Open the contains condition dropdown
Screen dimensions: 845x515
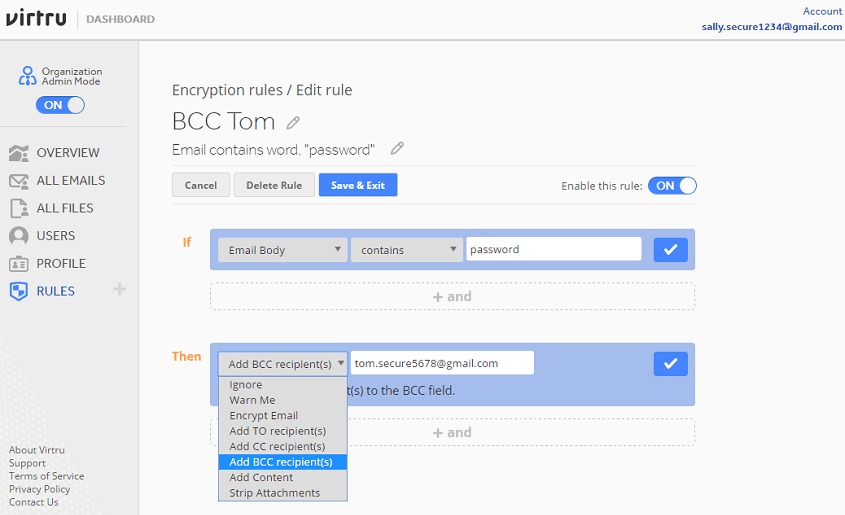407,250
